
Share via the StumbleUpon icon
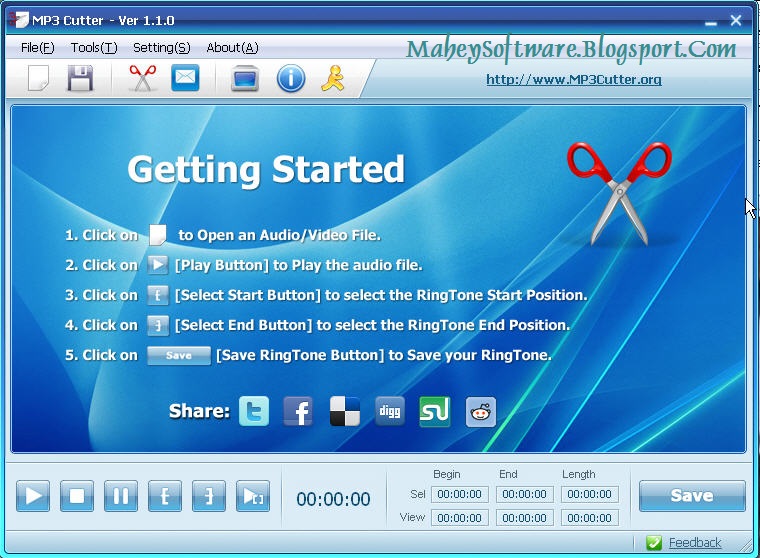(x=435, y=411)
